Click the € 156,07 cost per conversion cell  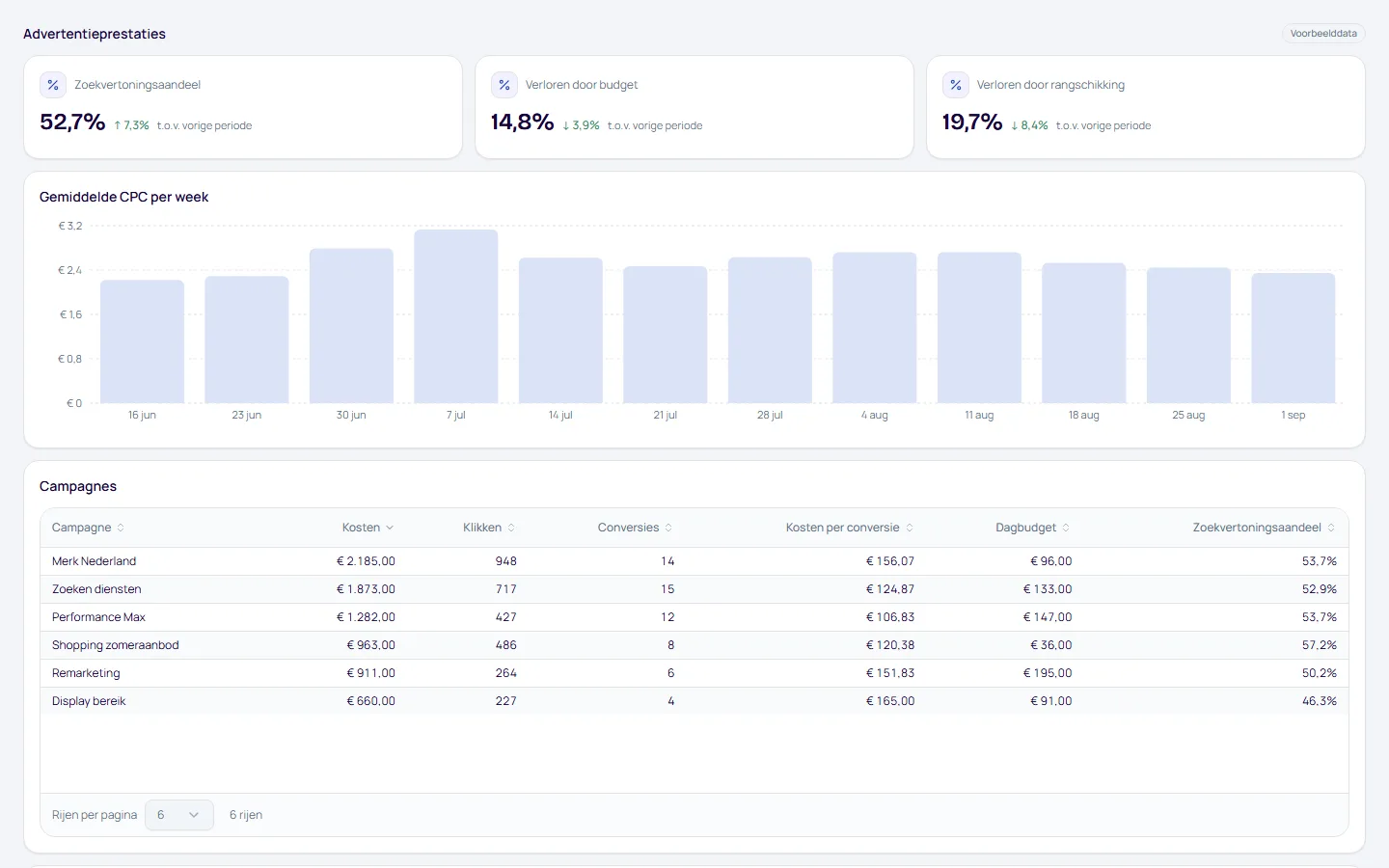point(890,561)
